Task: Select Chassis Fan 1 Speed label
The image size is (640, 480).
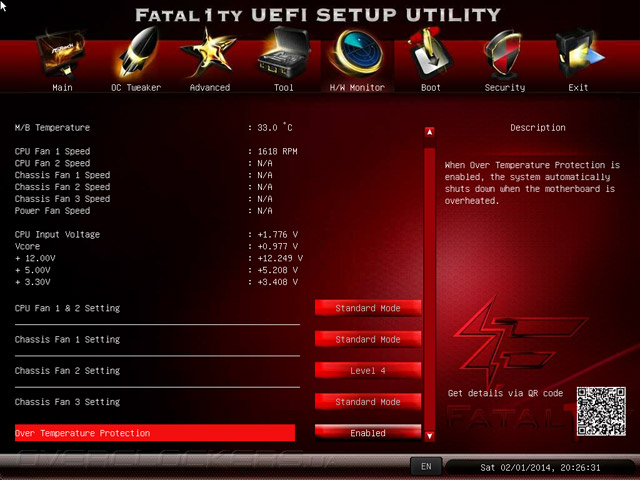Action: point(62,175)
